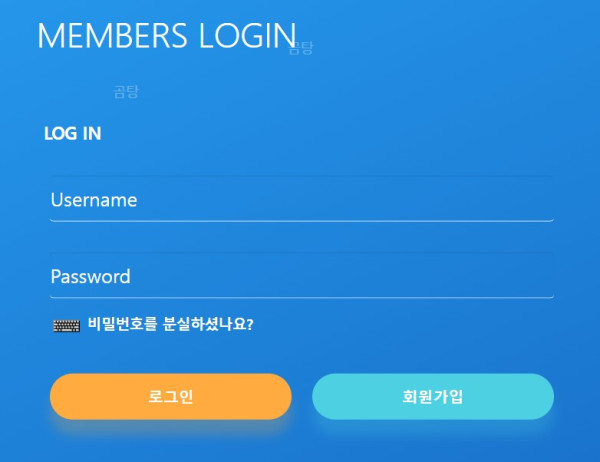
Task: Select the Username placeholder text
Action: pyautogui.click(x=94, y=200)
